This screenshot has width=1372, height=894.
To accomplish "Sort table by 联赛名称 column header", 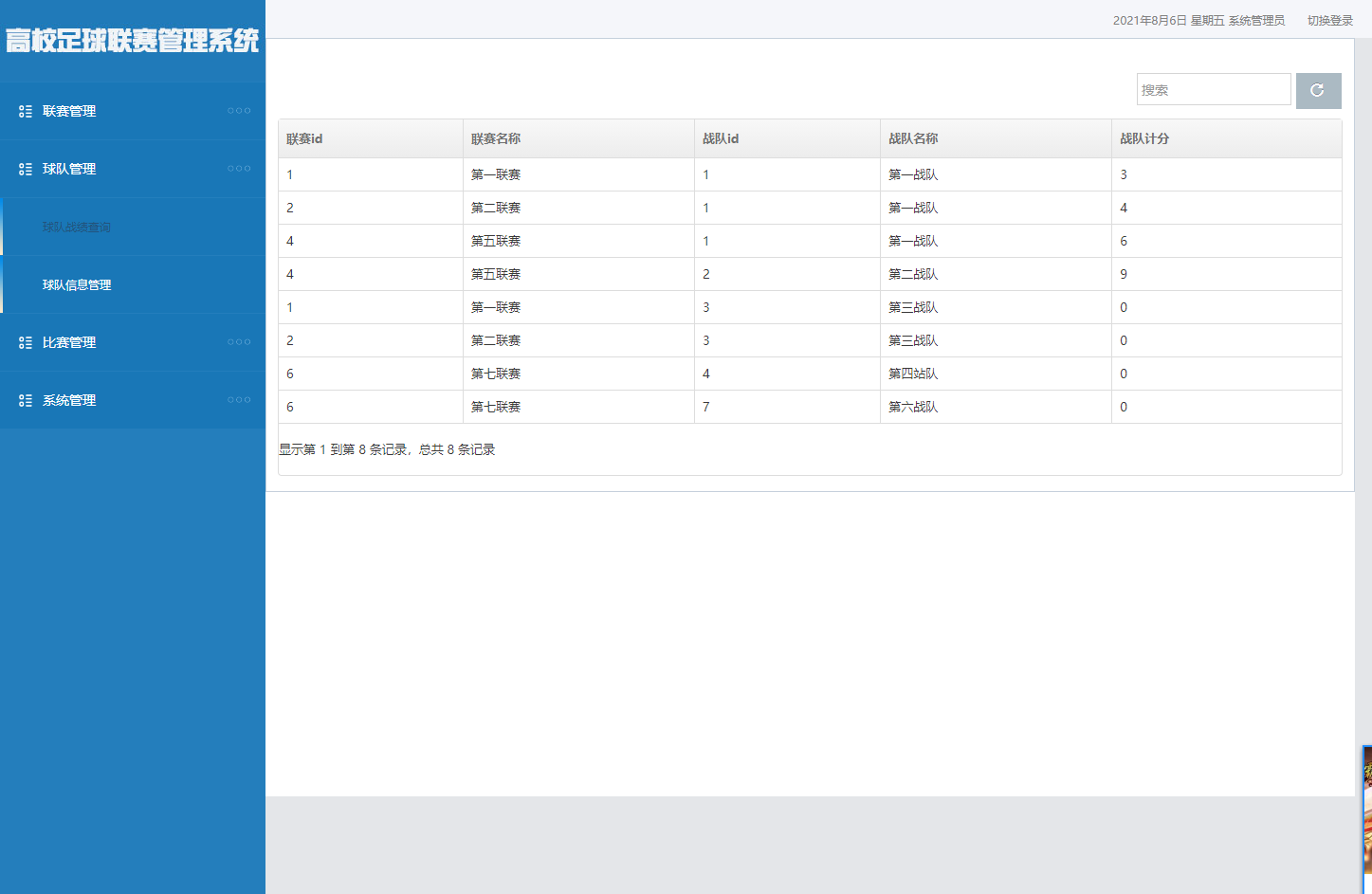I will coord(496,138).
